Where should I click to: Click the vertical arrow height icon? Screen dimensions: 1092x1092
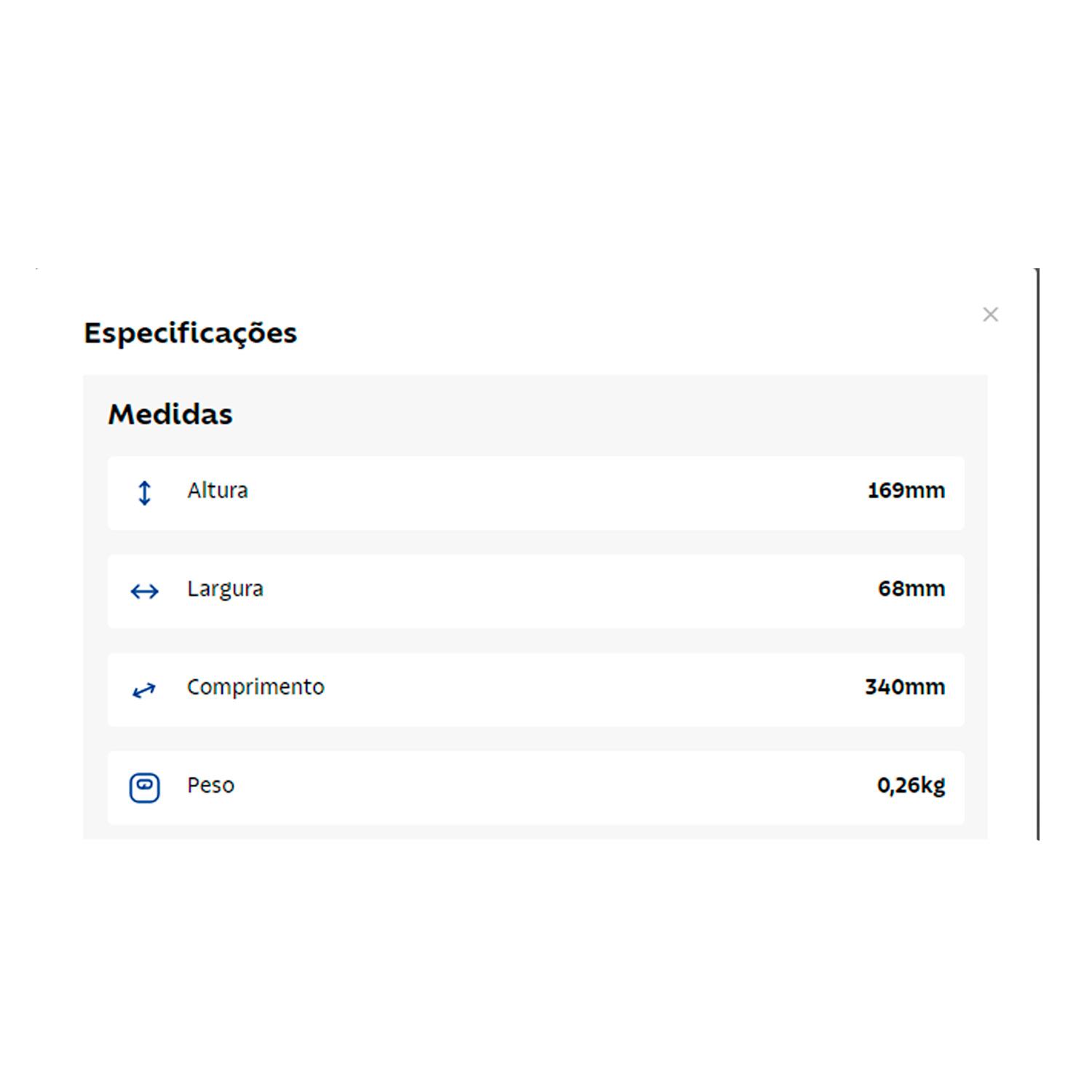(144, 493)
